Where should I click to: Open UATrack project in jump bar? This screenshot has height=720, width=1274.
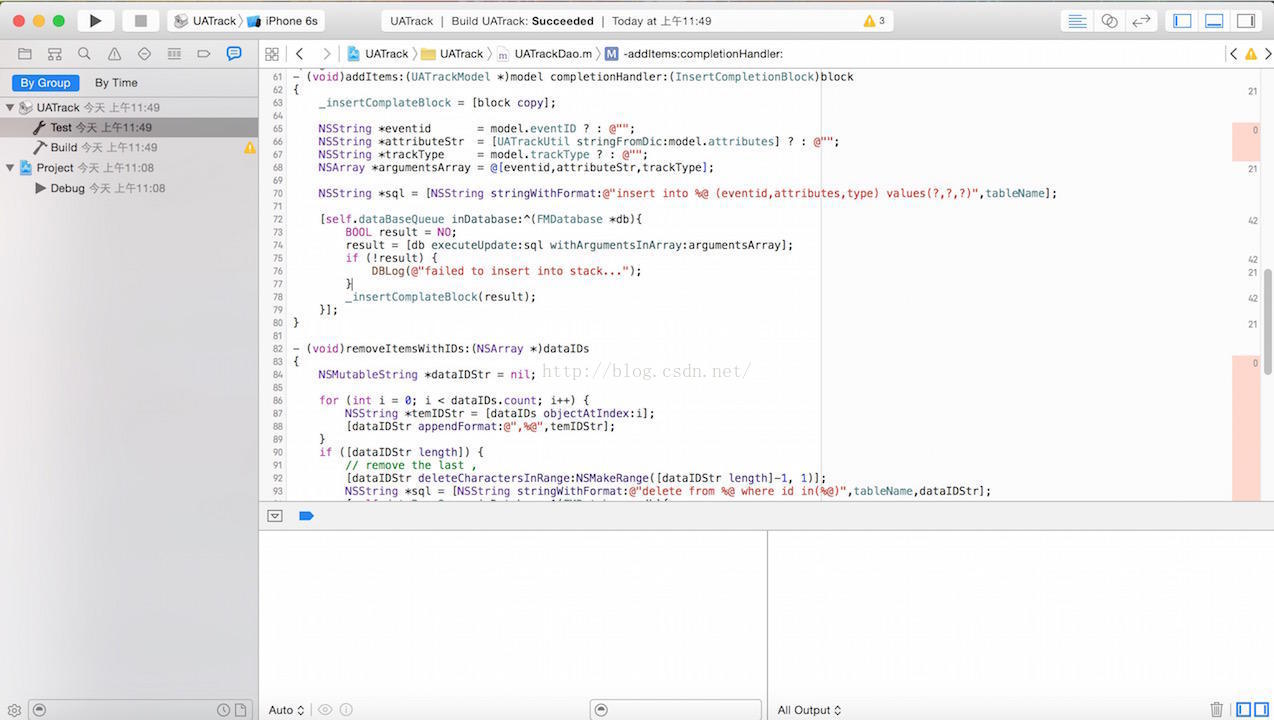click(378, 54)
